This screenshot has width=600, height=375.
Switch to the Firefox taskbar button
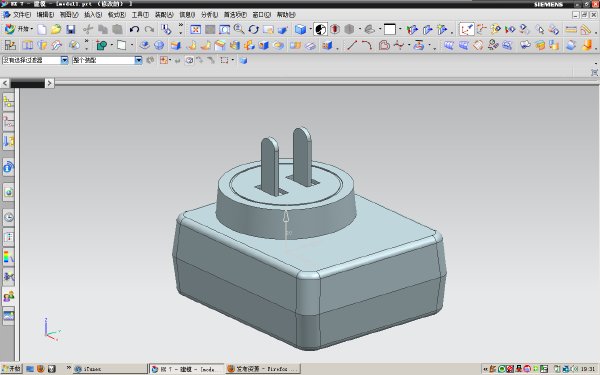tap(263, 369)
